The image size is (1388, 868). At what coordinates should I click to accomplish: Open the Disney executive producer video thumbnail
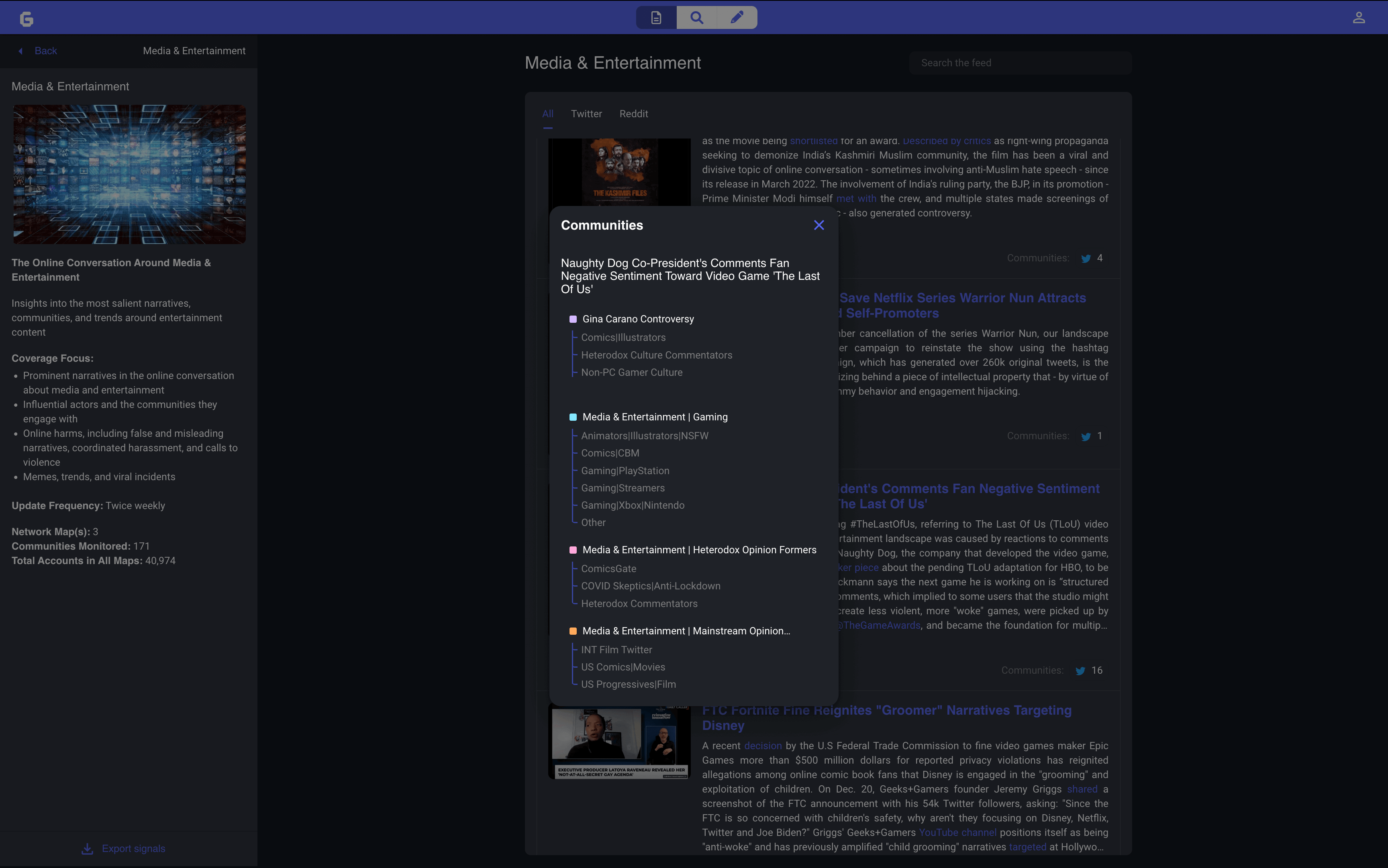620,743
